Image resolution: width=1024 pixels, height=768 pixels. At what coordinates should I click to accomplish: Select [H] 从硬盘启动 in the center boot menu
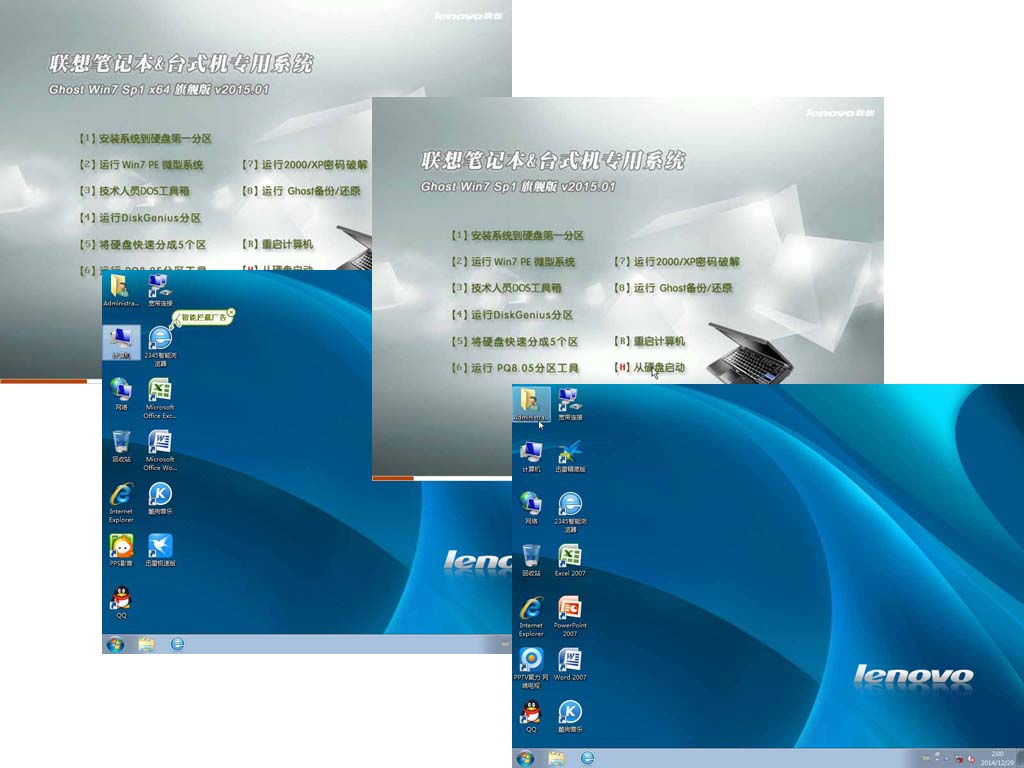coord(649,368)
